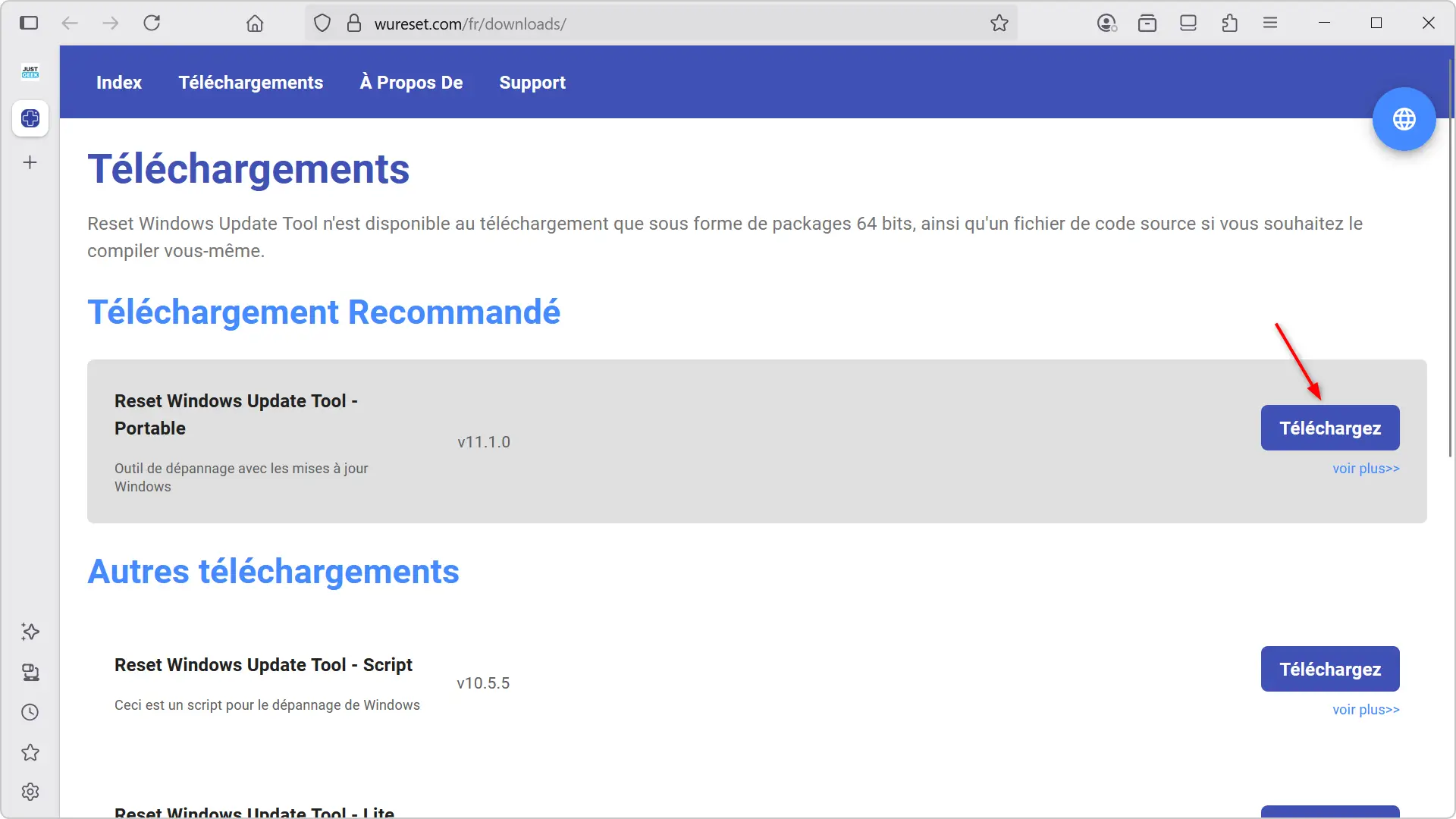Bookmark this page with the star

pyautogui.click(x=999, y=24)
